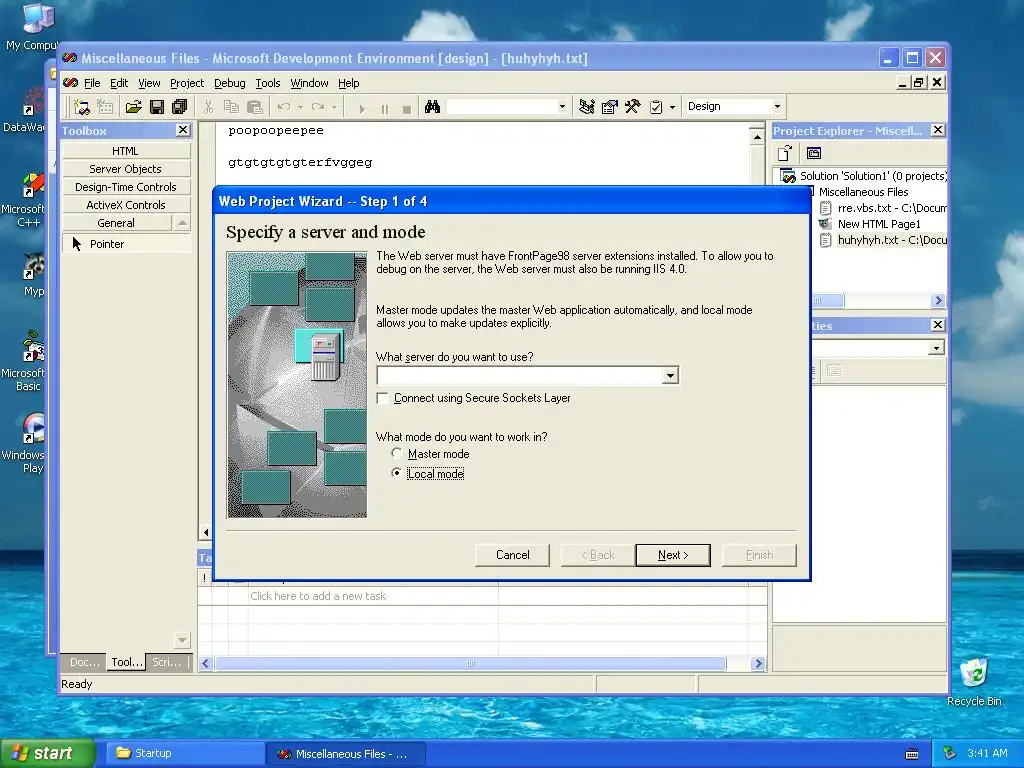The height and width of the screenshot is (768, 1024).
Task: Select rre.vbs.txt in Project Explorer
Action: (x=883, y=208)
